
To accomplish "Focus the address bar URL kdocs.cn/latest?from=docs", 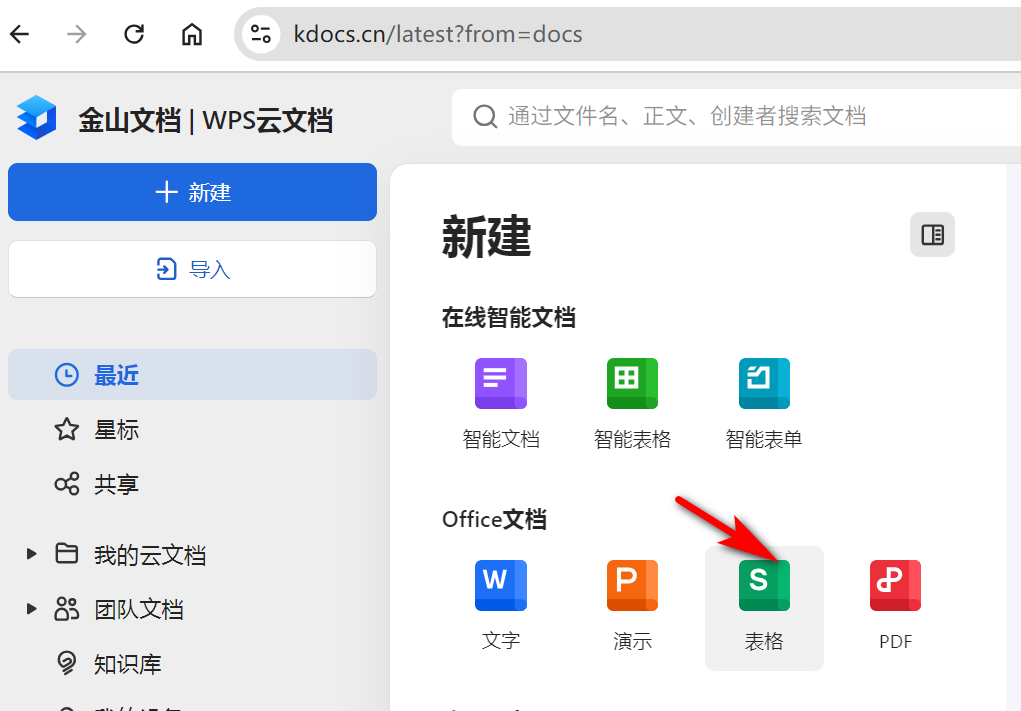I will click(438, 34).
